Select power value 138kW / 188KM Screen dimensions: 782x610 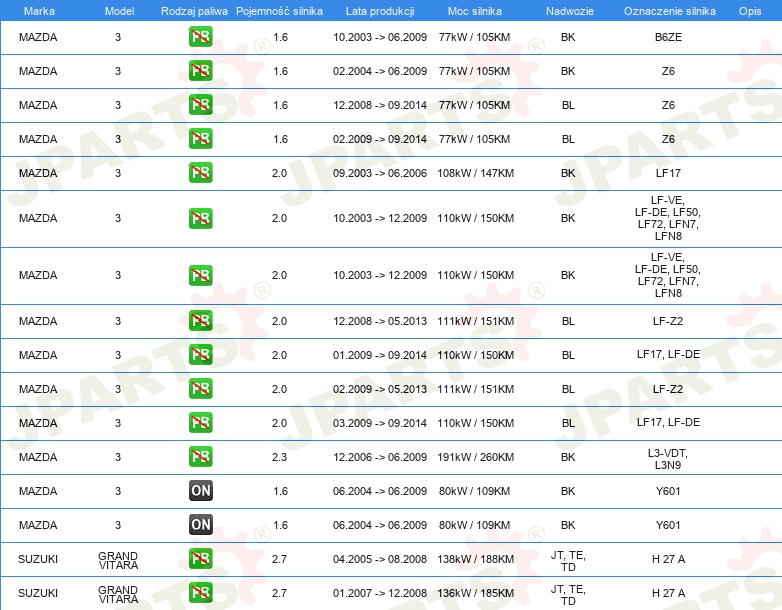click(475, 559)
